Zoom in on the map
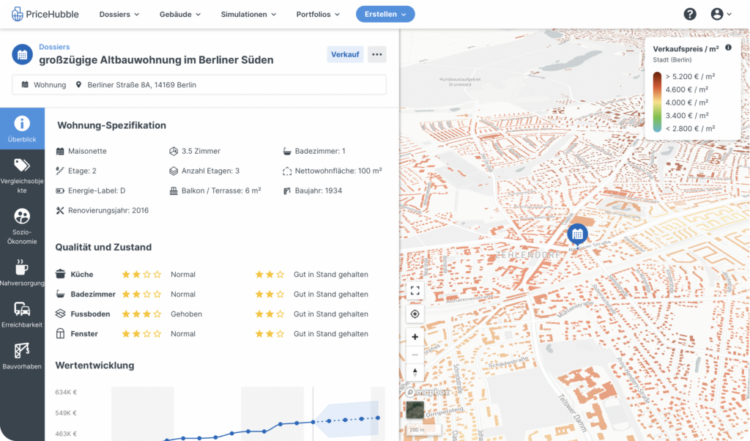 pyautogui.click(x=415, y=337)
